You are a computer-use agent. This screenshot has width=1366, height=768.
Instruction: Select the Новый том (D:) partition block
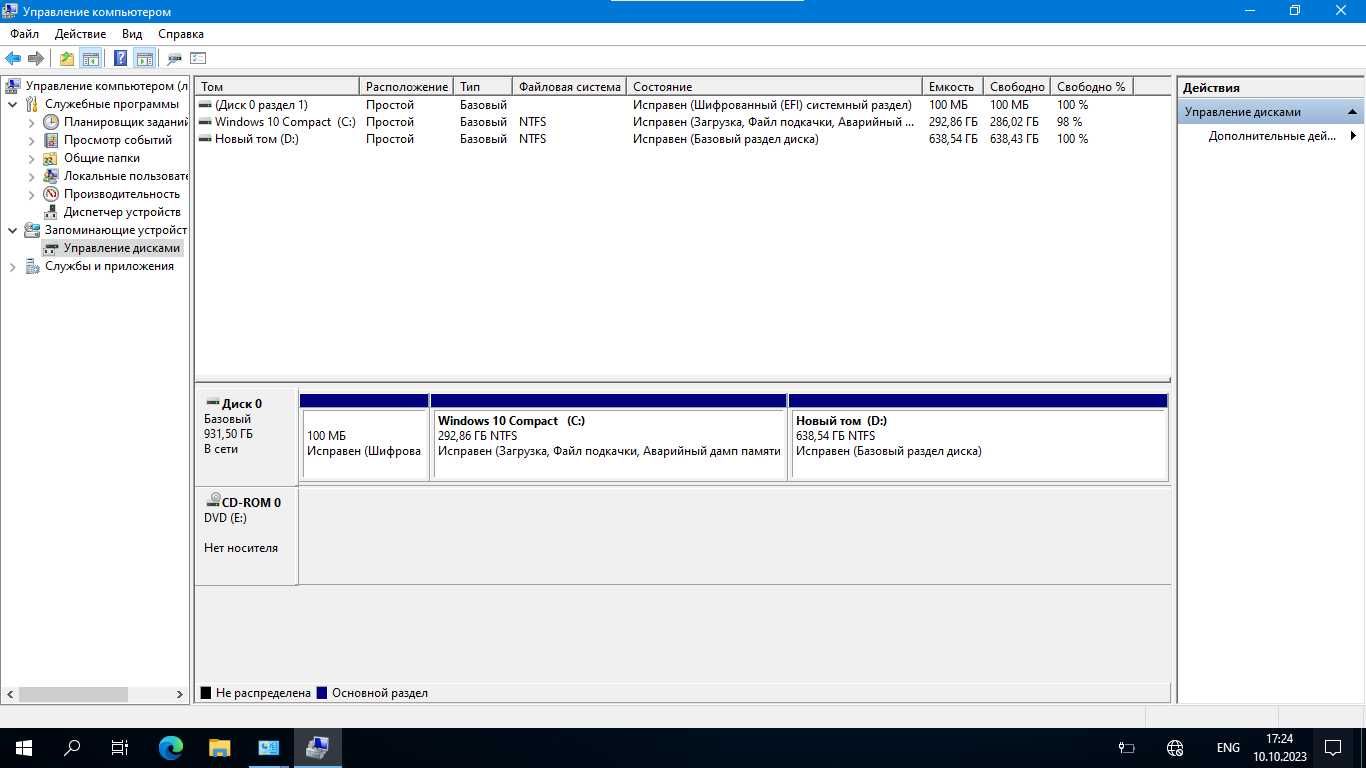(x=978, y=437)
